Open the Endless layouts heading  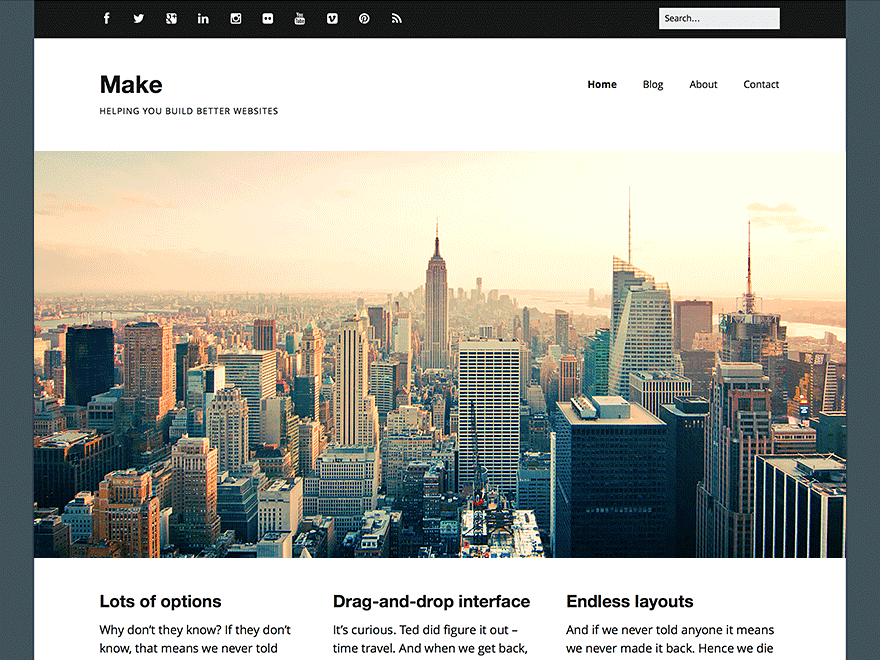coord(630,601)
